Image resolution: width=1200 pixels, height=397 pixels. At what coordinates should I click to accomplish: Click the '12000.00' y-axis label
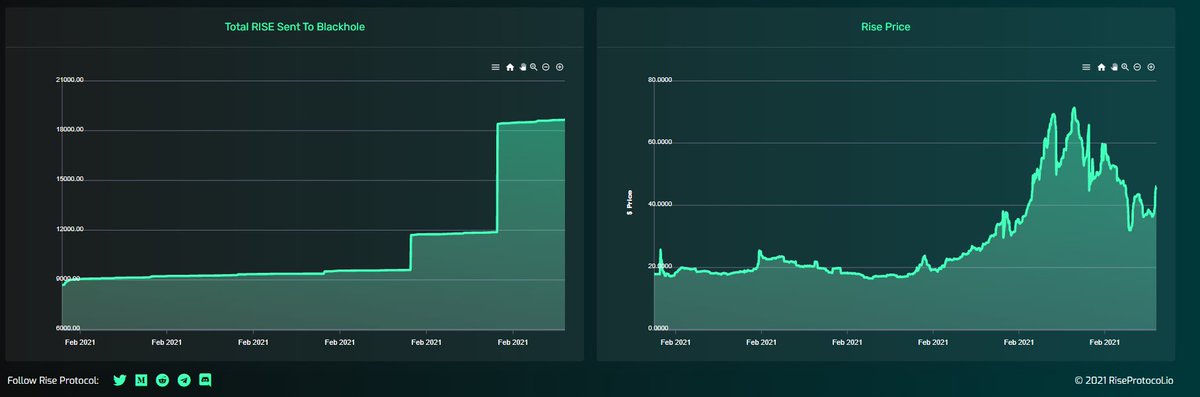[x=69, y=229]
